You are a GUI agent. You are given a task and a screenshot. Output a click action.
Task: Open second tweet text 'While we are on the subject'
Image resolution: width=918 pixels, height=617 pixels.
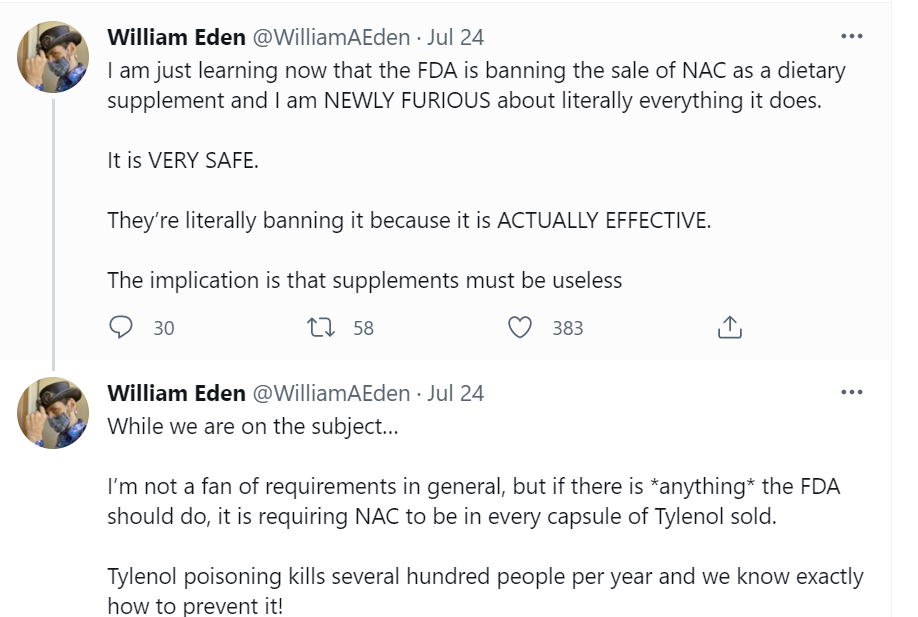point(253,424)
